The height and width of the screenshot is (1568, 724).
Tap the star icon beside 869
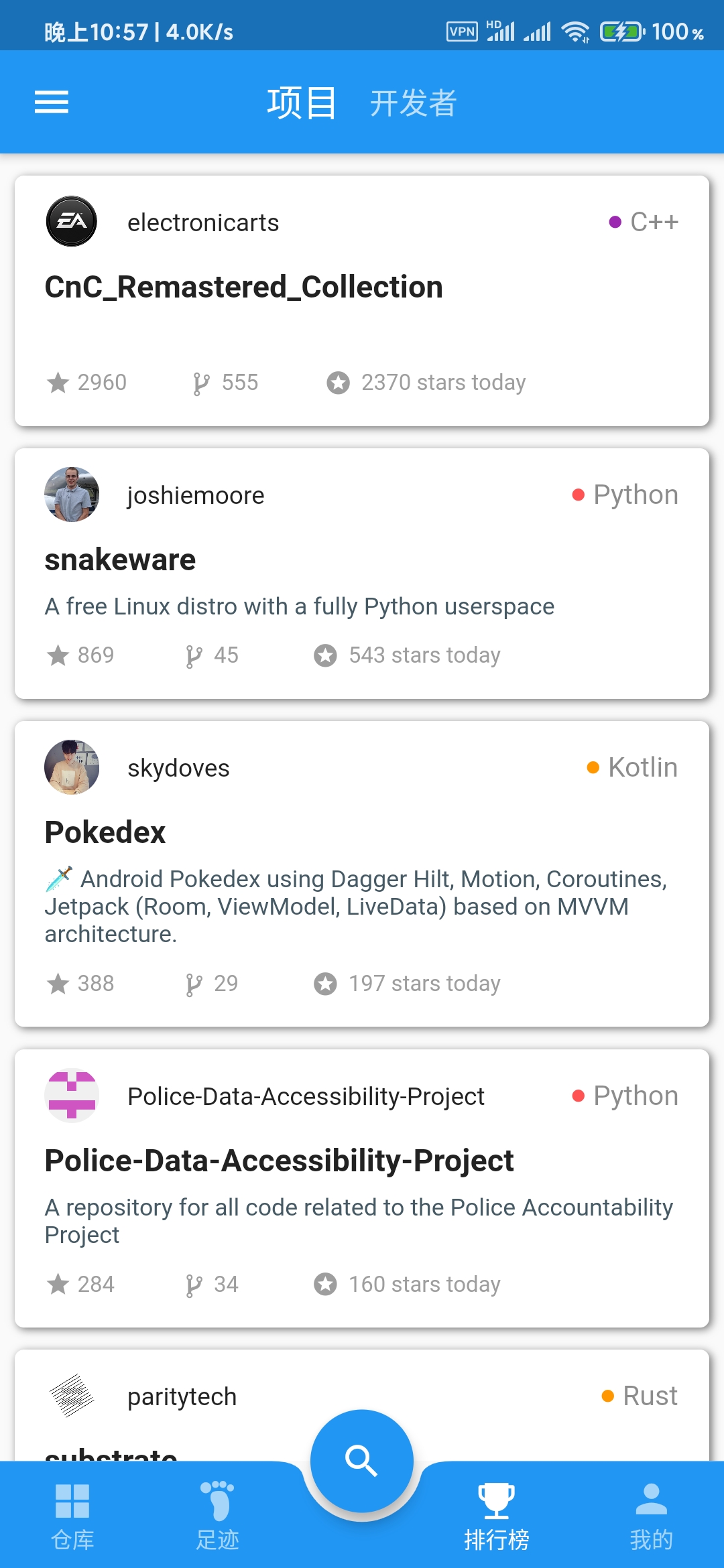[58, 655]
